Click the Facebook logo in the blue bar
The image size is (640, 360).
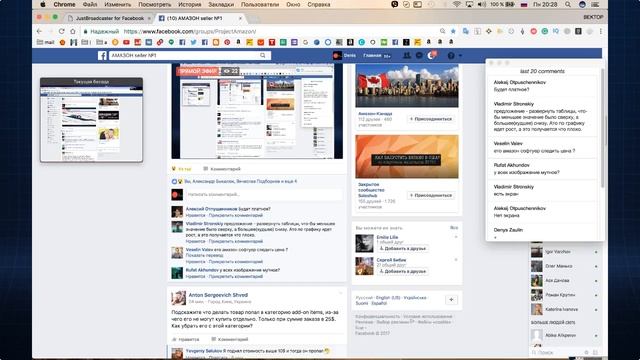click(102, 56)
